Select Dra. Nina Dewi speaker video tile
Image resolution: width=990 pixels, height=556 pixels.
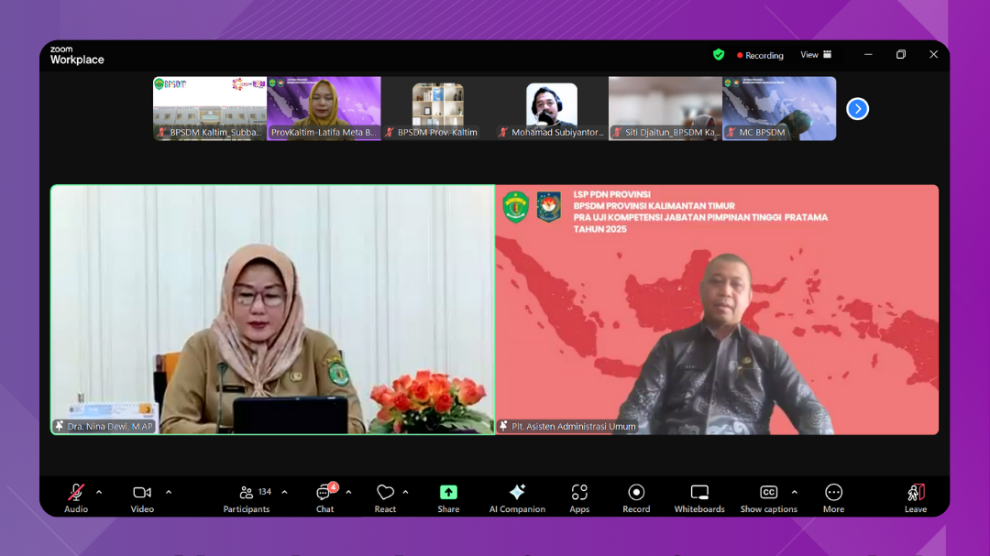tap(273, 309)
